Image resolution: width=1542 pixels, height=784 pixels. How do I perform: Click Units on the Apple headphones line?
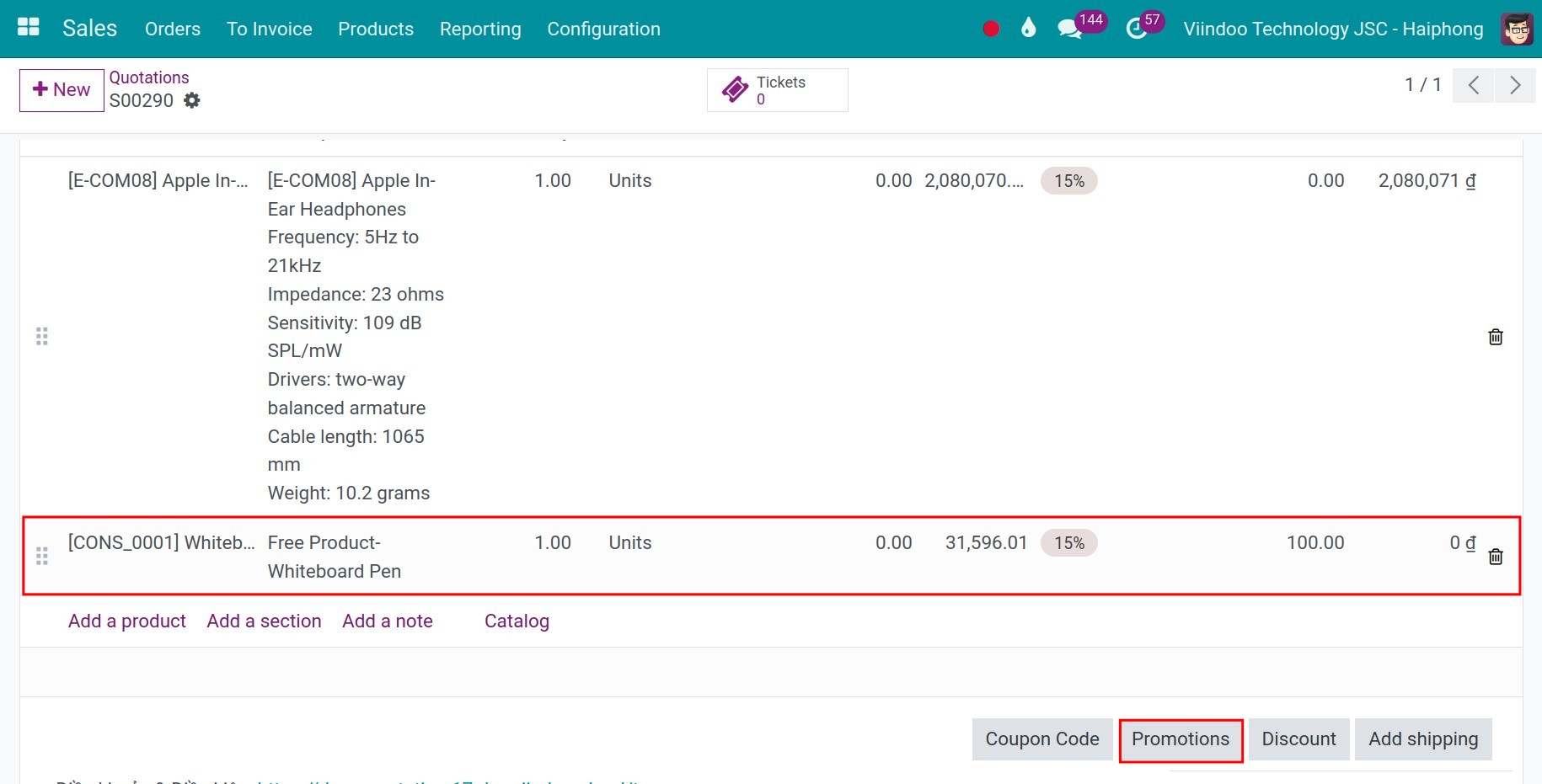click(630, 181)
